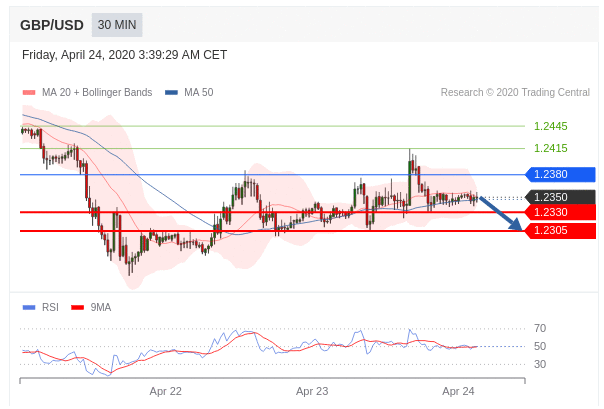Toggle the RSI legend entry
Image resolution: width=604 pixels, height=409 pixels.
[x=41, y=307]
